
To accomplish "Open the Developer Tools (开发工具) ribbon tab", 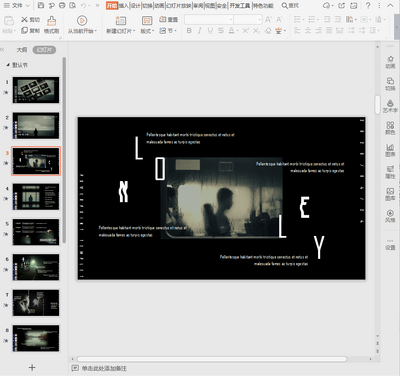I will point(240,6).
